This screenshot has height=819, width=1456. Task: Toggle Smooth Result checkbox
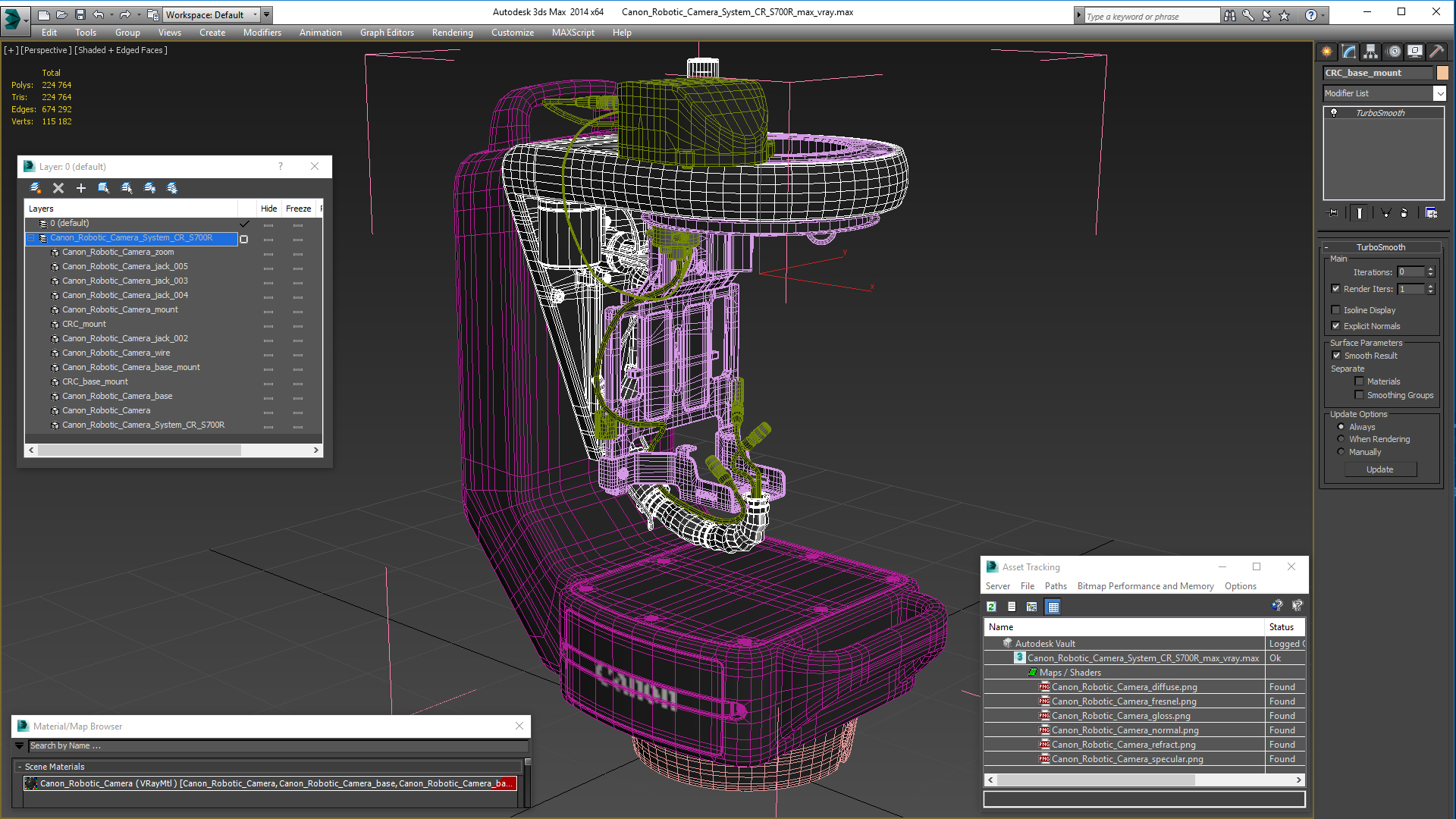click(1336, 356)
